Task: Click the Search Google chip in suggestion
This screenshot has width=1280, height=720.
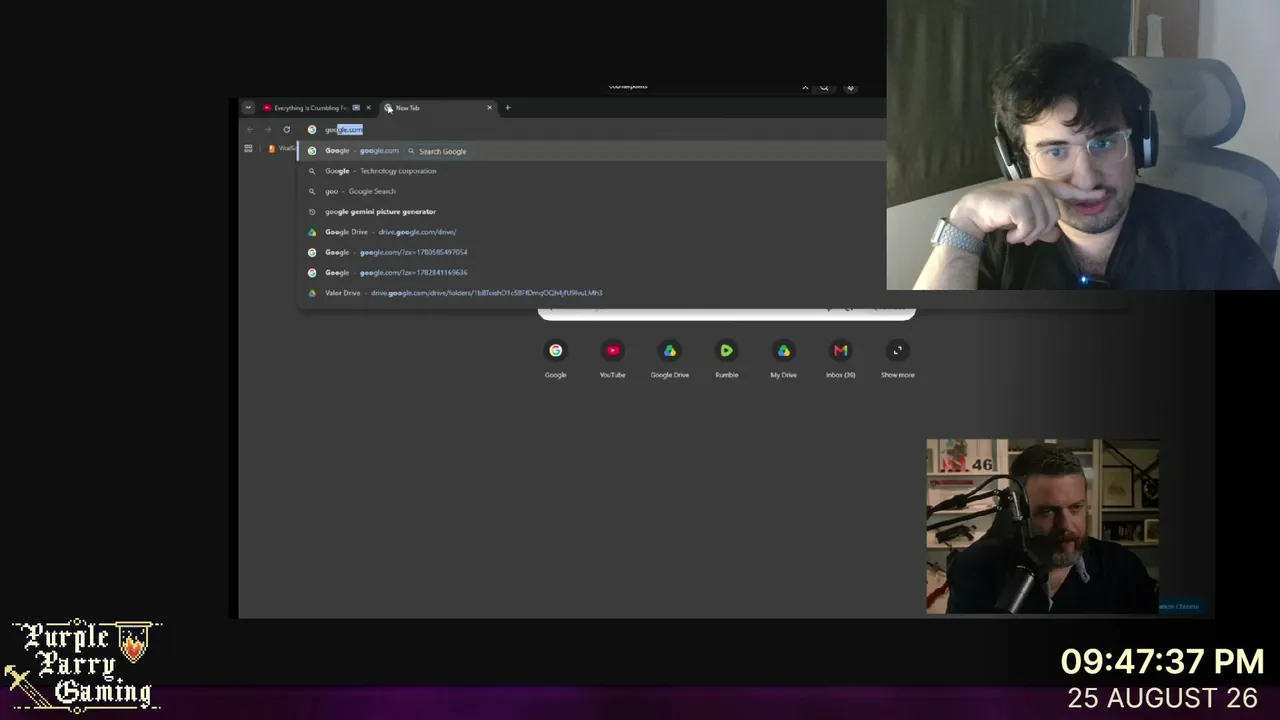Action: click(437, 151)
